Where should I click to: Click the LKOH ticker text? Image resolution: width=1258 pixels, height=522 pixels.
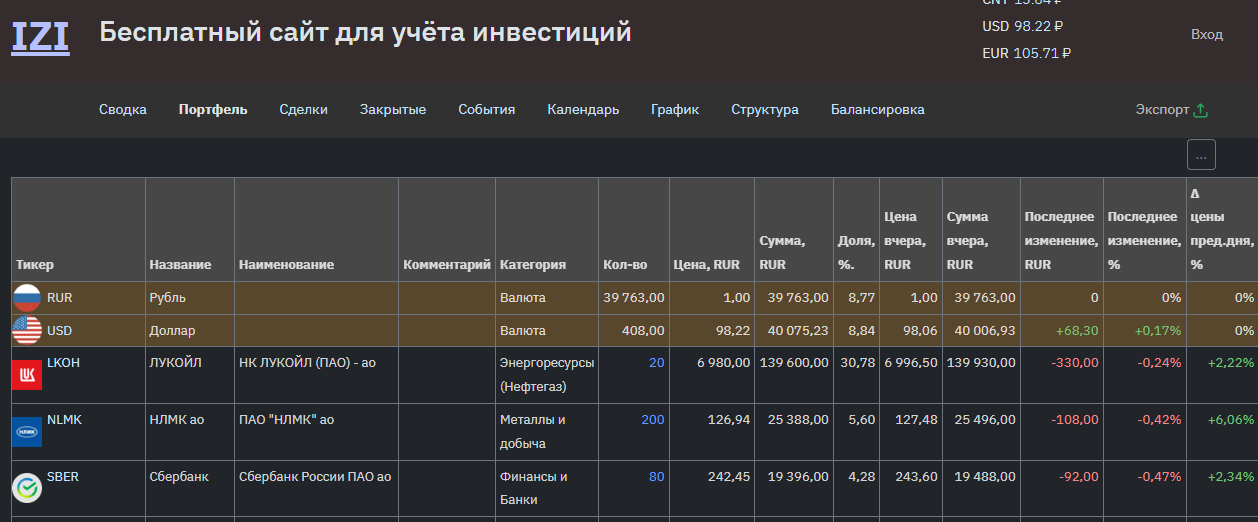click(x=63, y=363)
